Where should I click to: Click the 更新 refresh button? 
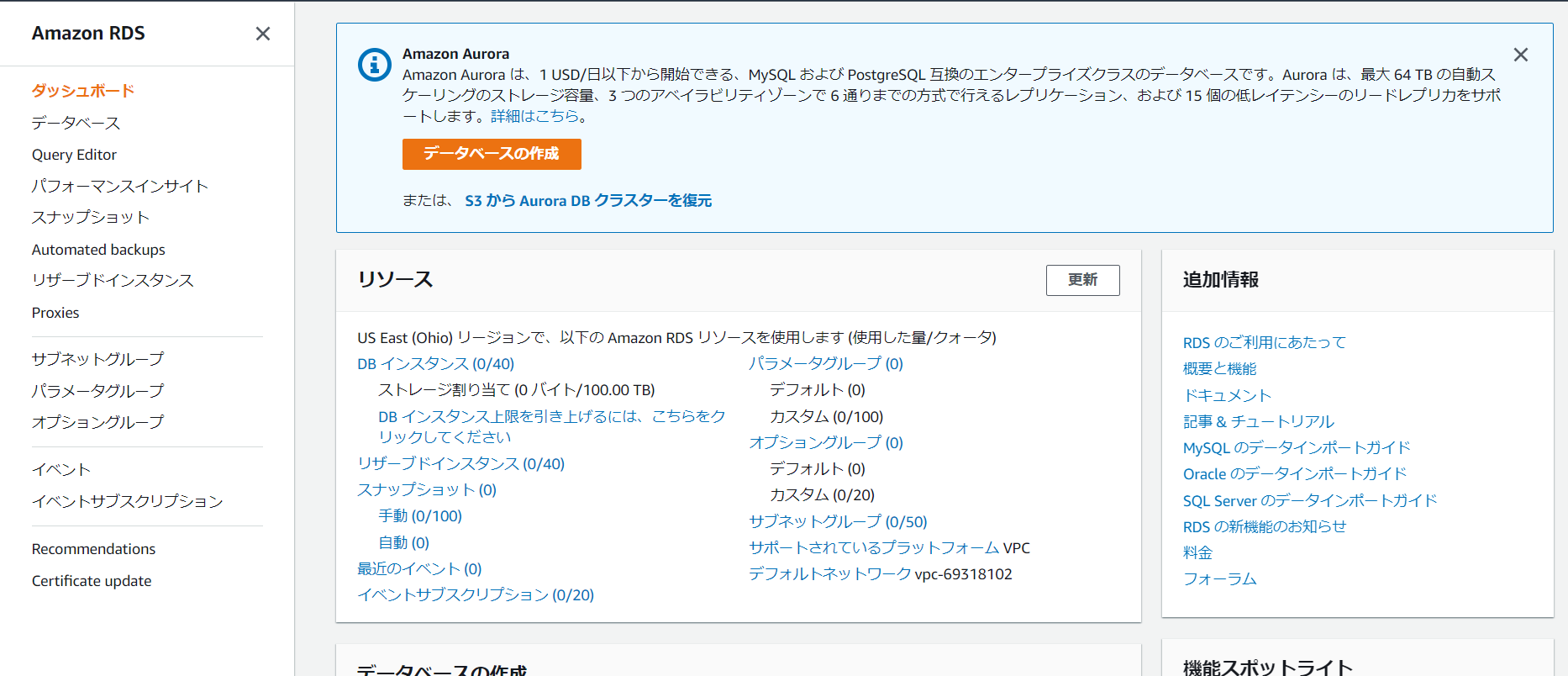click(1082, 280)
